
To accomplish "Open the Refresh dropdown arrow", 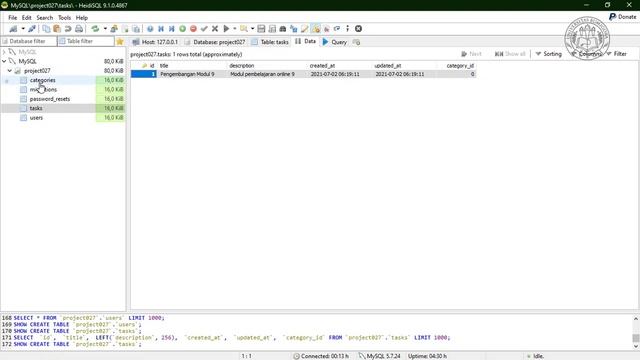I will click(x=105, y=29).
